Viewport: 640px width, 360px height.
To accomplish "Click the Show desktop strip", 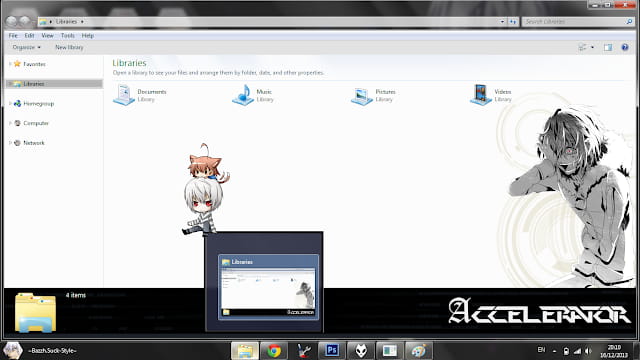I will click(x=636, y=351).
